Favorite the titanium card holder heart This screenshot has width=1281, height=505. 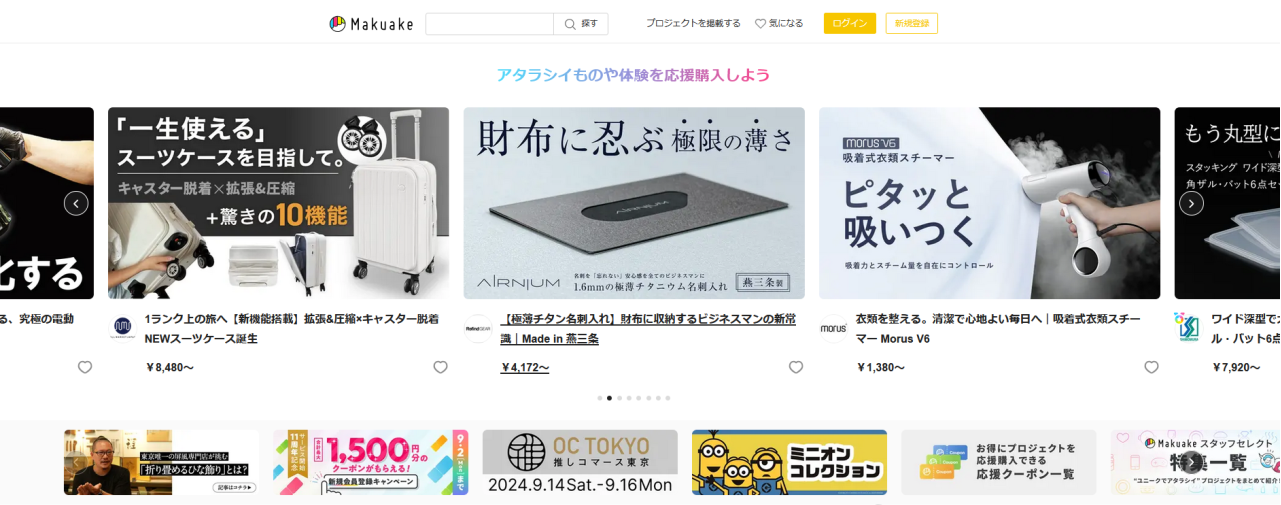click(x=796, y=367)
